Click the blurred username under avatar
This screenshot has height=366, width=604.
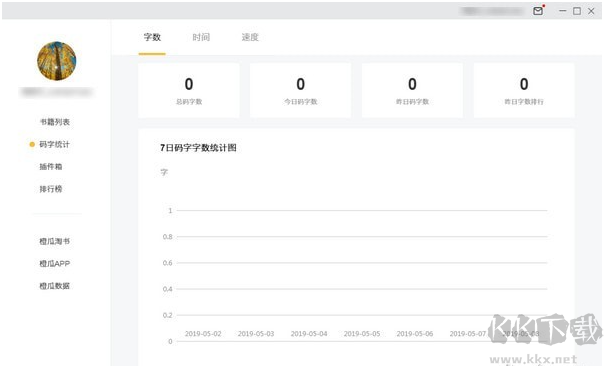click(57, 92)
